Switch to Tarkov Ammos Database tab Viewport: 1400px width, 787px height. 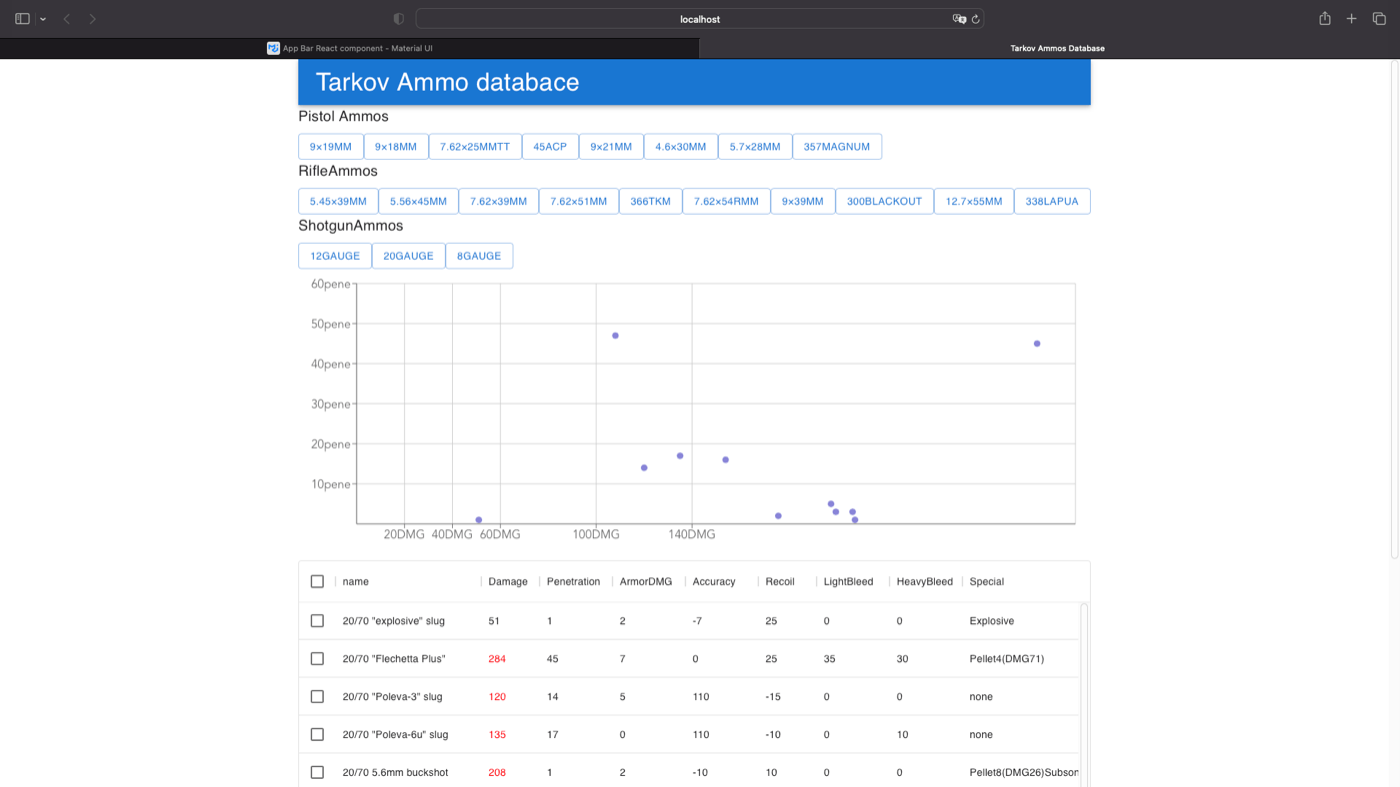(1049, 48)
